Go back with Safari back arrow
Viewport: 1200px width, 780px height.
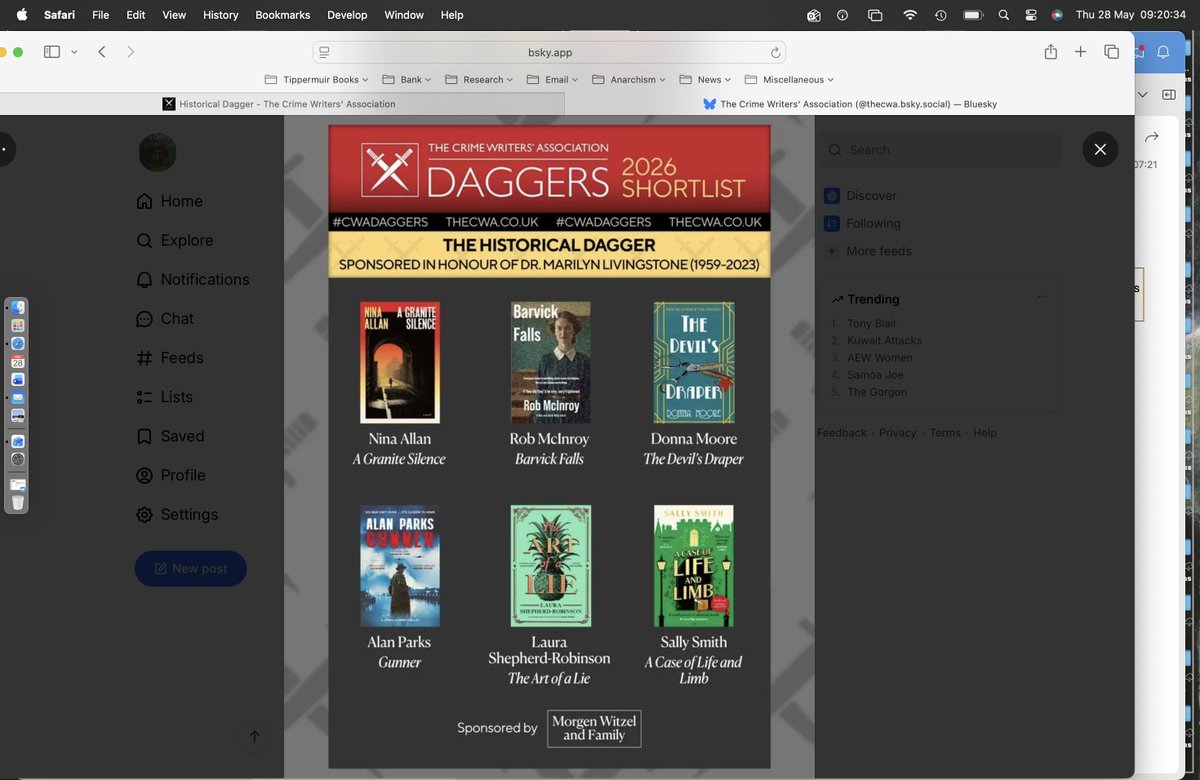(102, 52)
